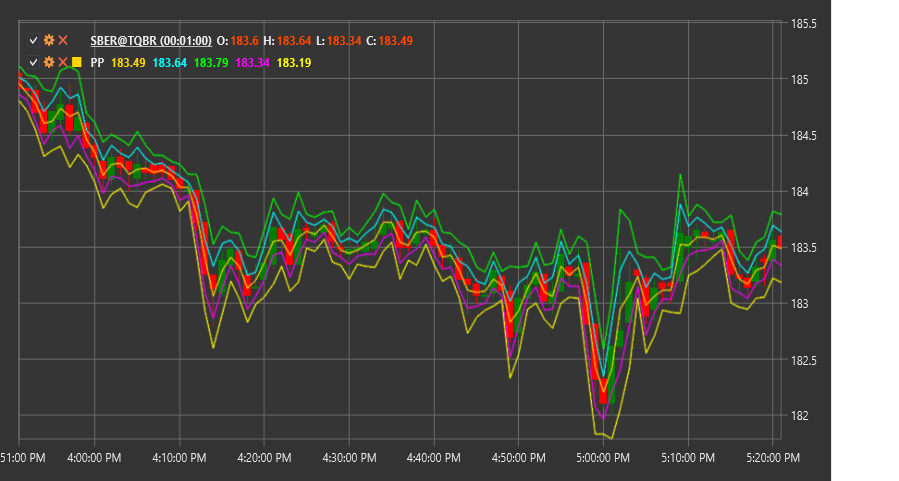
Task: Click the 4:30:00 PM time axis label
Action: [x=349, y=457]
